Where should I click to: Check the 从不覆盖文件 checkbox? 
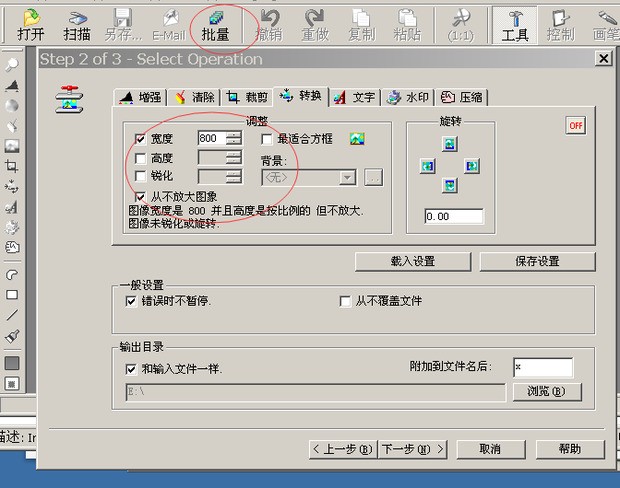pos(345,302)
